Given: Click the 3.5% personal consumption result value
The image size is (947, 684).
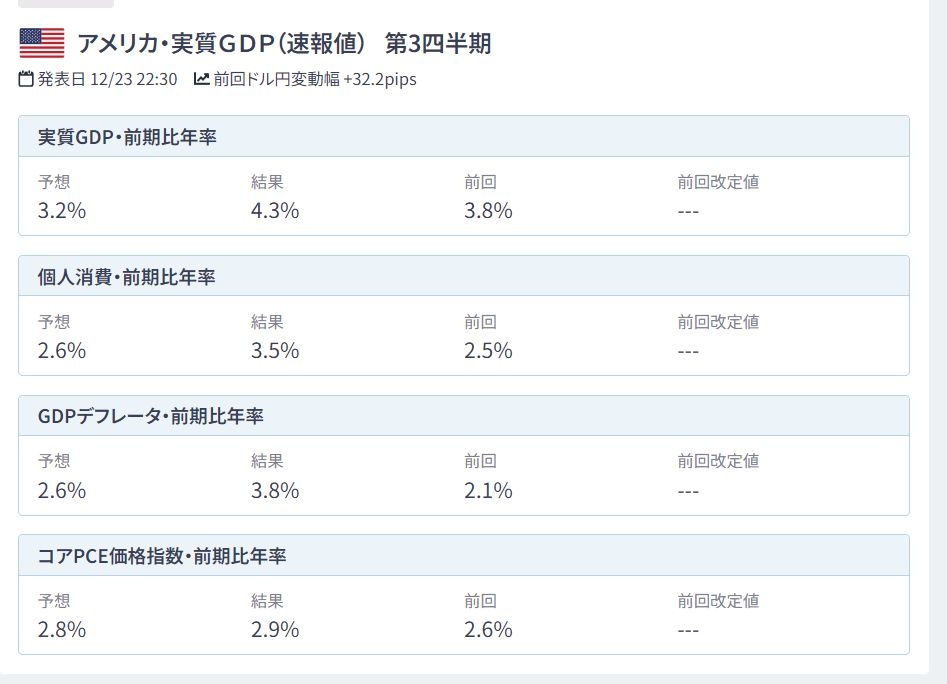Looking at the screenshot, I should [x=275, y=351].
